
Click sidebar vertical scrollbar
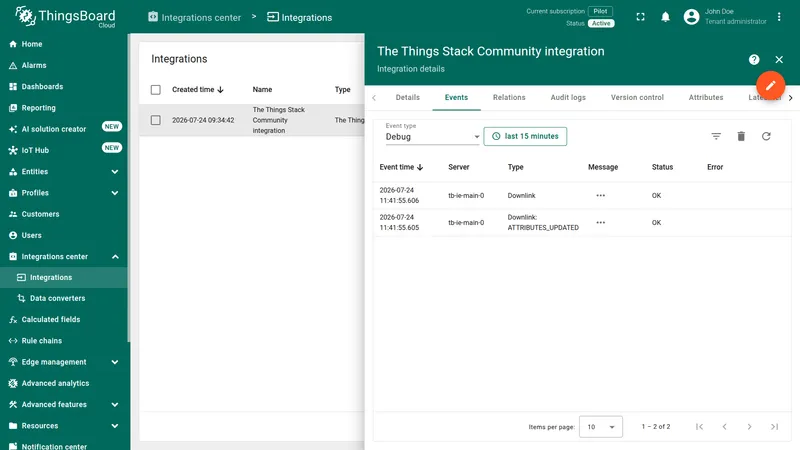(x=129, y=188)
